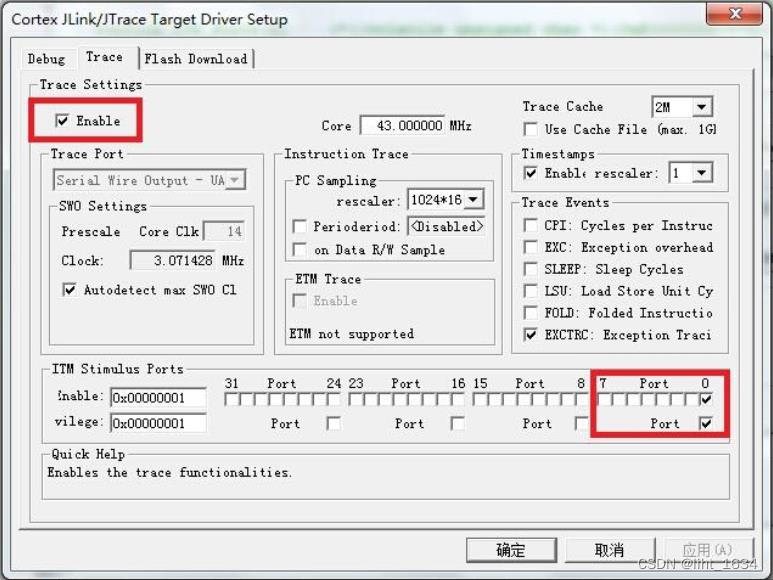Enable CPI Cycles per Instruction event
This screenshot has height=580, width=773.
click(530, 226)
